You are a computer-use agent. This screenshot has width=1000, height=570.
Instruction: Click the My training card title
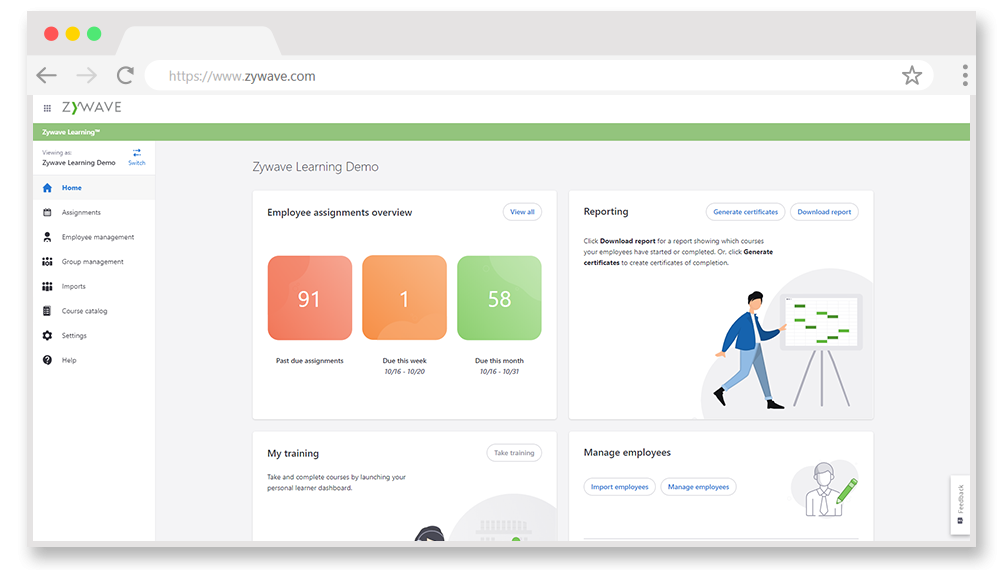coord(293,453)
